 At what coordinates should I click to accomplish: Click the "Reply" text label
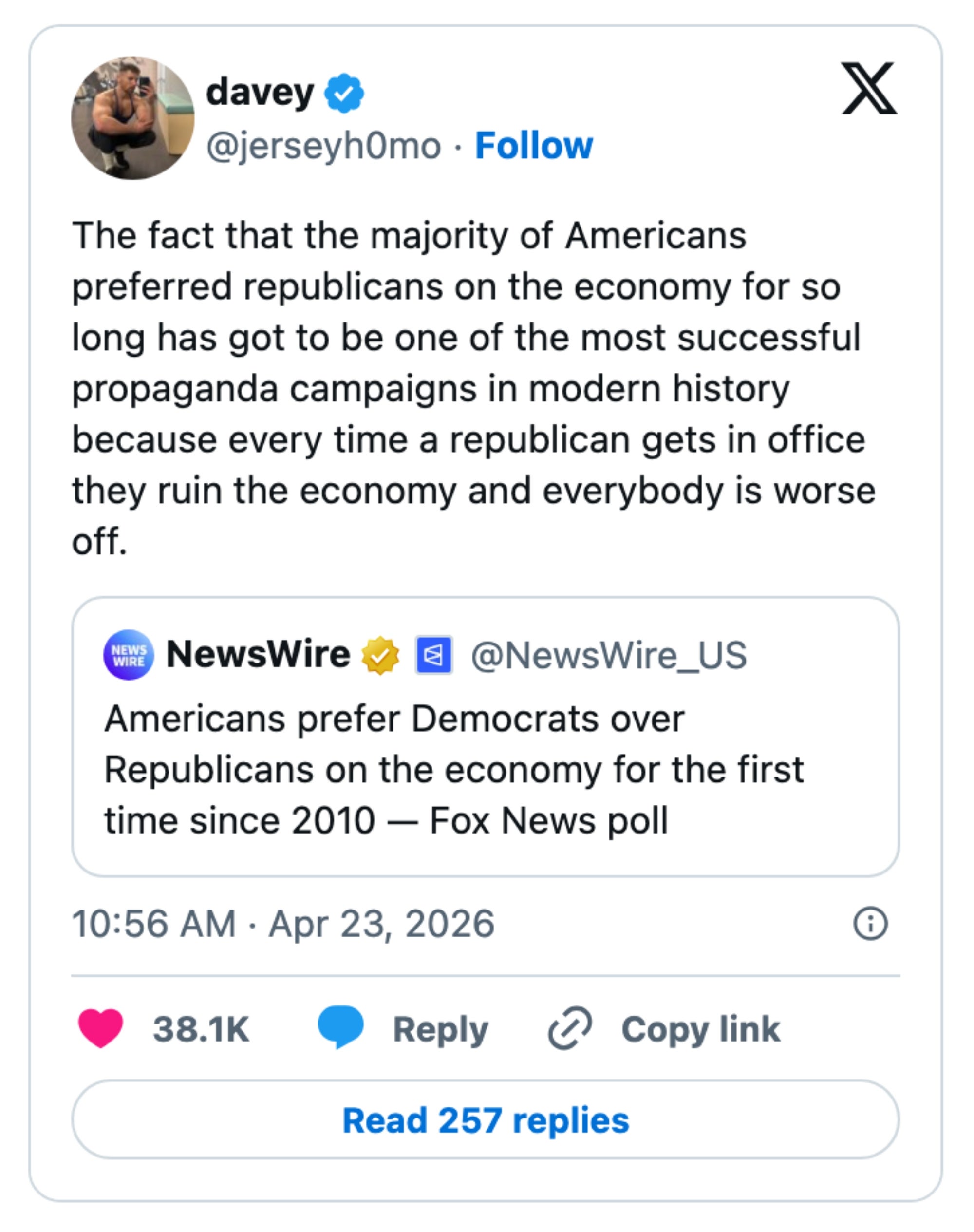tap(440, 1029)
